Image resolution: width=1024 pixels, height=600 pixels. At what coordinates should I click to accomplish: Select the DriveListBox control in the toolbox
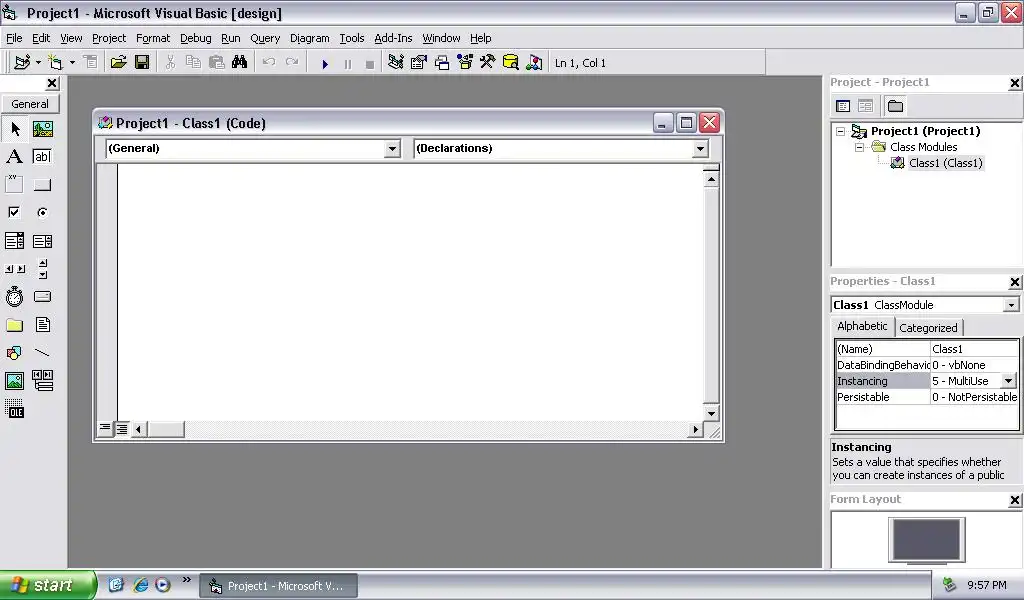coord(42,297)
